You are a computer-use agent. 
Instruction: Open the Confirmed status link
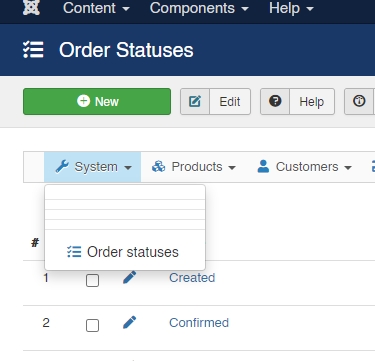[199, 323]
